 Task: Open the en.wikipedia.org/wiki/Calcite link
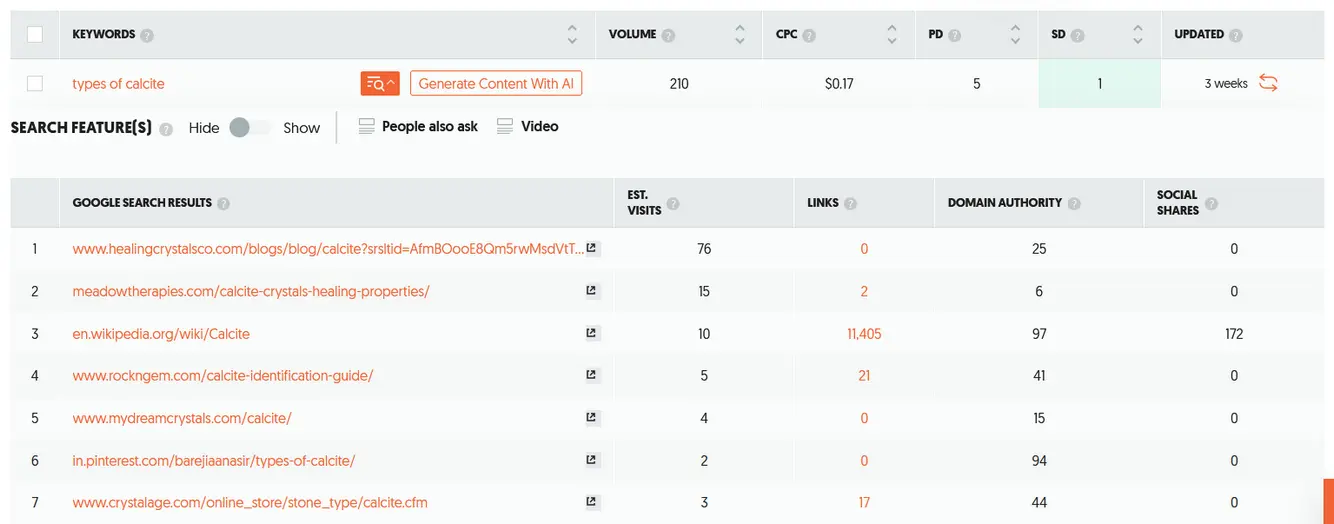coord(161,333)
